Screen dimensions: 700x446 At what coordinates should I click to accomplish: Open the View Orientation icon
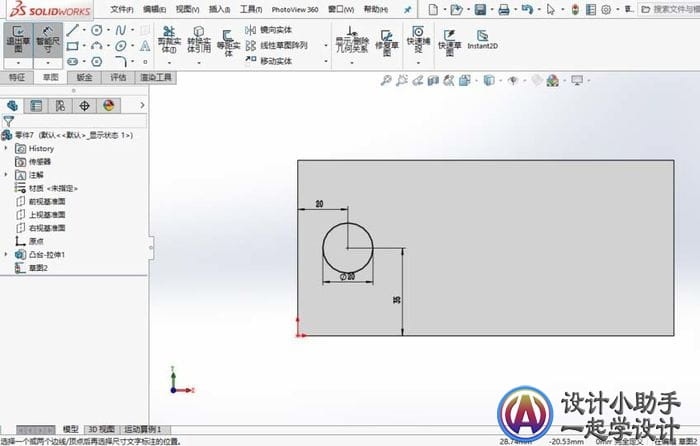click(464, 80)
